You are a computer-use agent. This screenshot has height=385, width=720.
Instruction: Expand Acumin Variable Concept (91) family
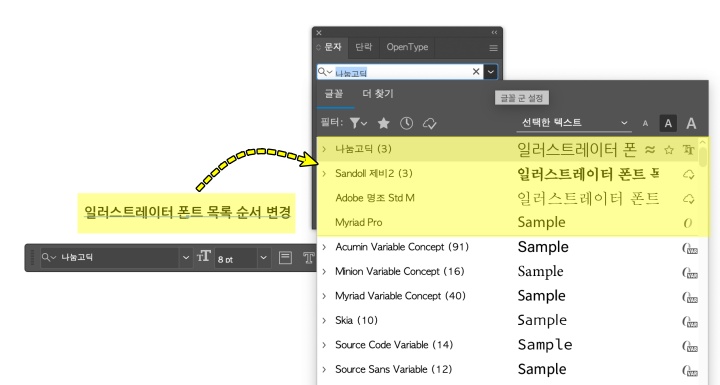point(324,247)
